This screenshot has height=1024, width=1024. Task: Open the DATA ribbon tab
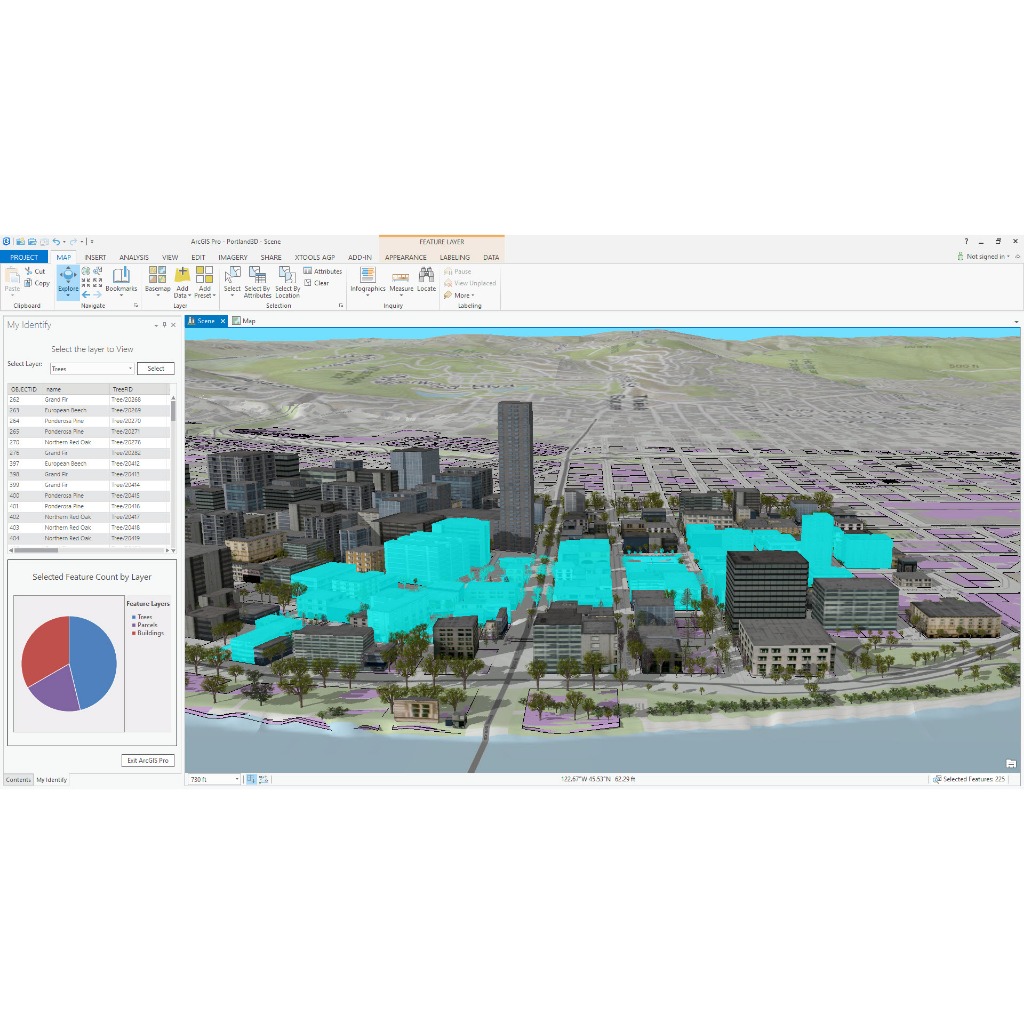(491, 257)
